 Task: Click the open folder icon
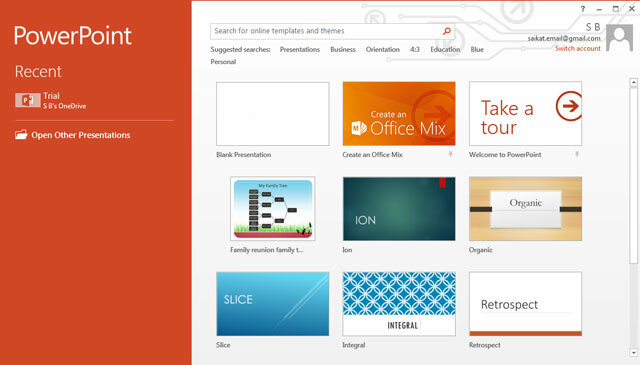[x=21, y=134]
